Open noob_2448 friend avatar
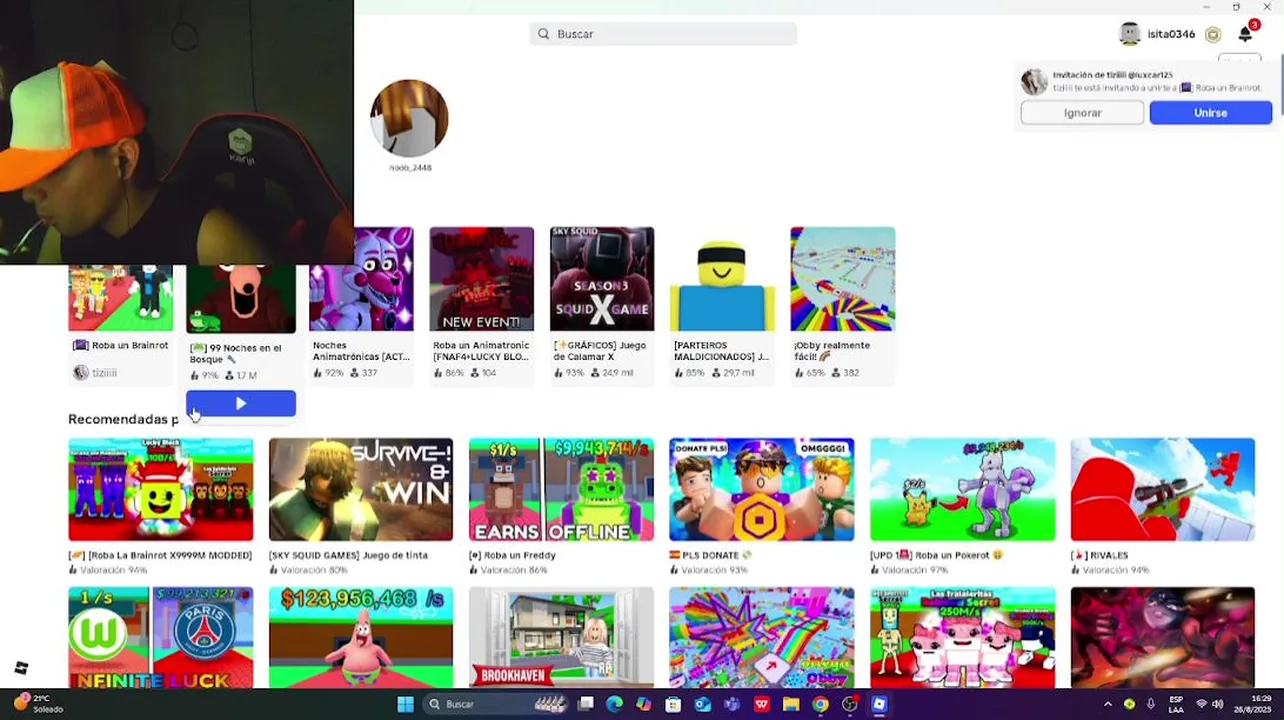The image size is (1284, 720). 409,118
